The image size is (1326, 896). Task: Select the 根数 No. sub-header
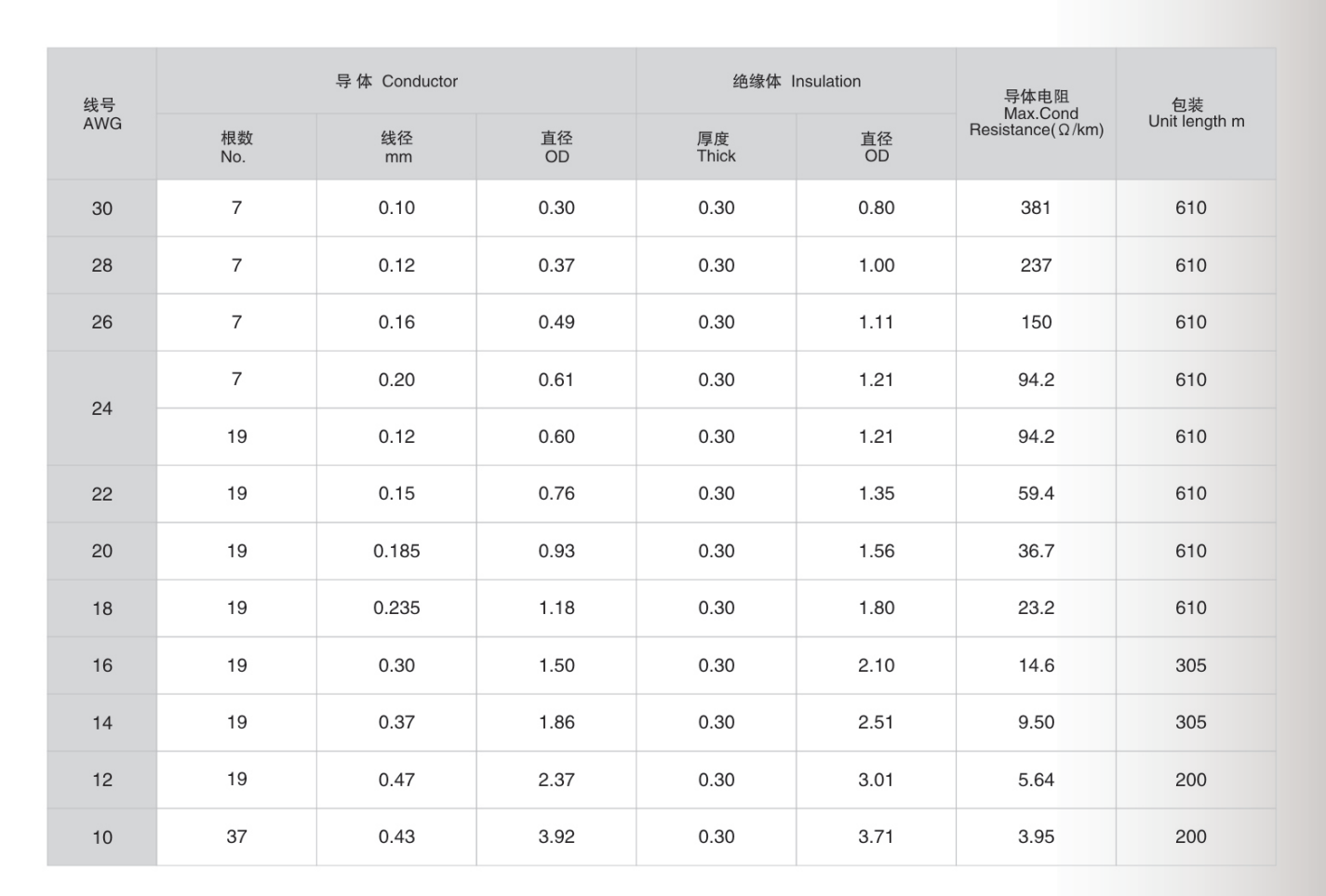click(236, 147)
